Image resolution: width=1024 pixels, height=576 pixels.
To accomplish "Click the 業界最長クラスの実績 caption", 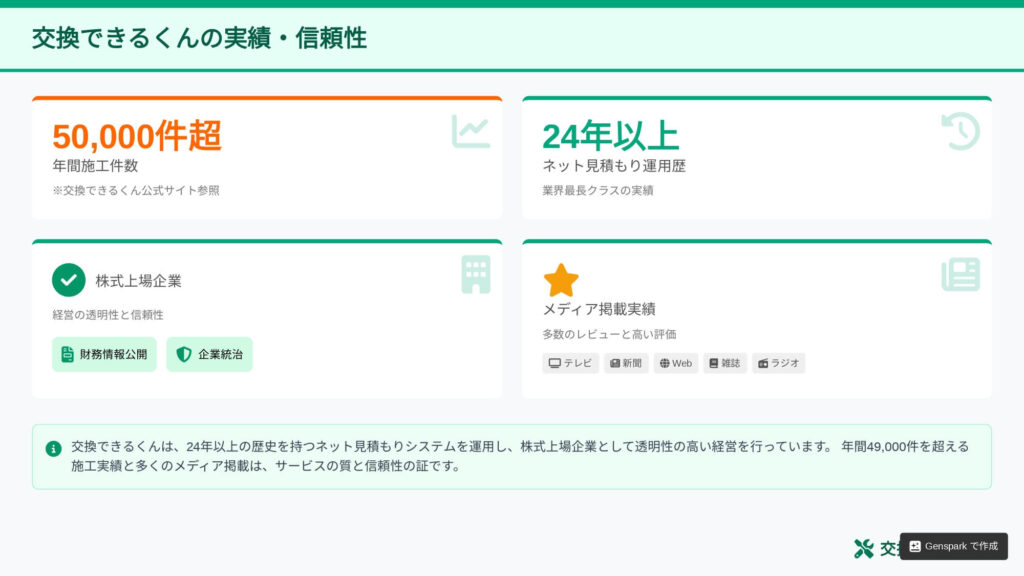I will coord(598,191).
